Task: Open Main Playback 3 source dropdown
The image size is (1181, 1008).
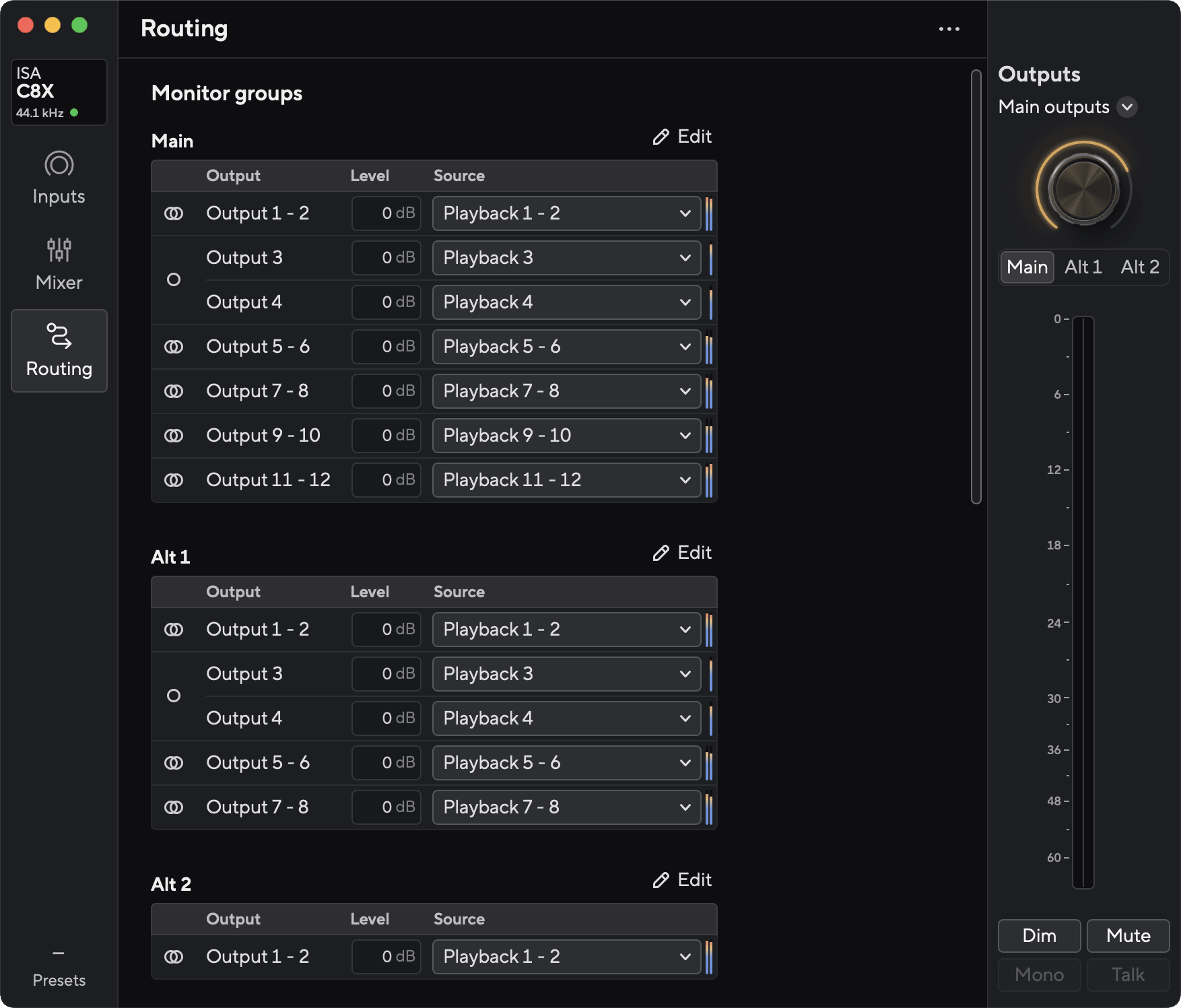Action: [x=566, y=258]
